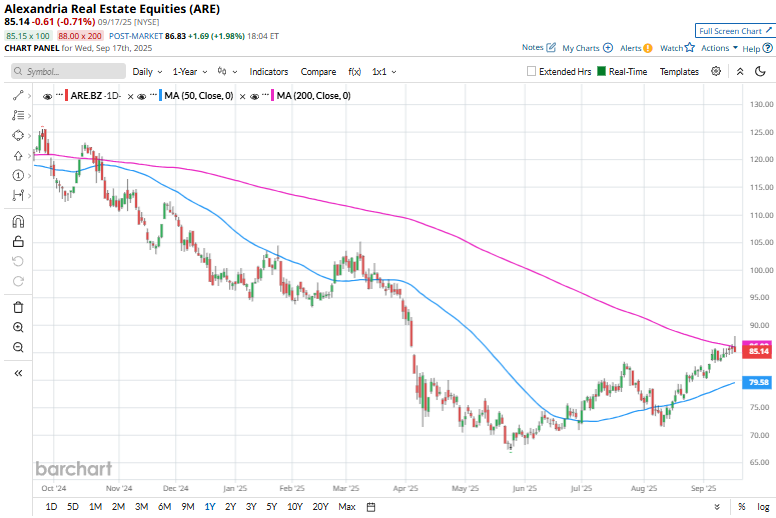This screenshot has width=776, height=518.
Task: Select the 6M time range
Action: [164, 507]
